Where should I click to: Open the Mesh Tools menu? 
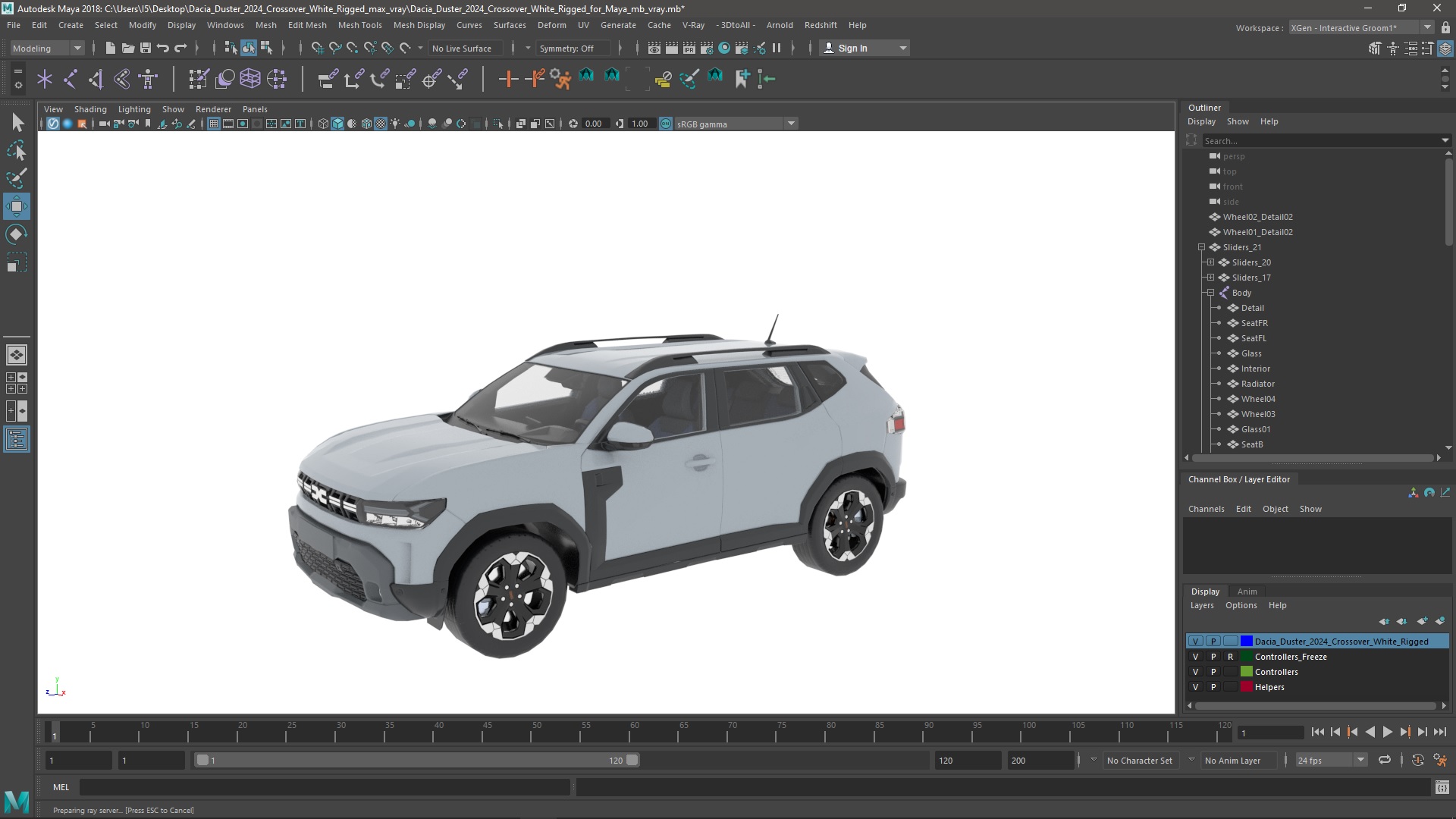359,25
